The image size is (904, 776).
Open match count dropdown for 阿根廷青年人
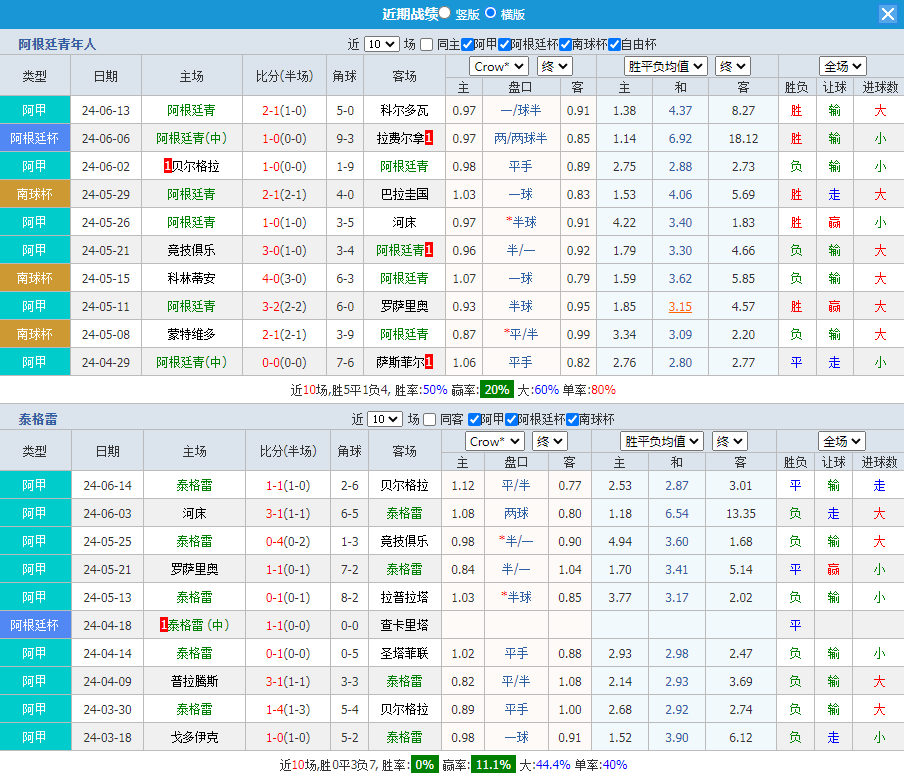pyautogui.click(x=381, y=44)
